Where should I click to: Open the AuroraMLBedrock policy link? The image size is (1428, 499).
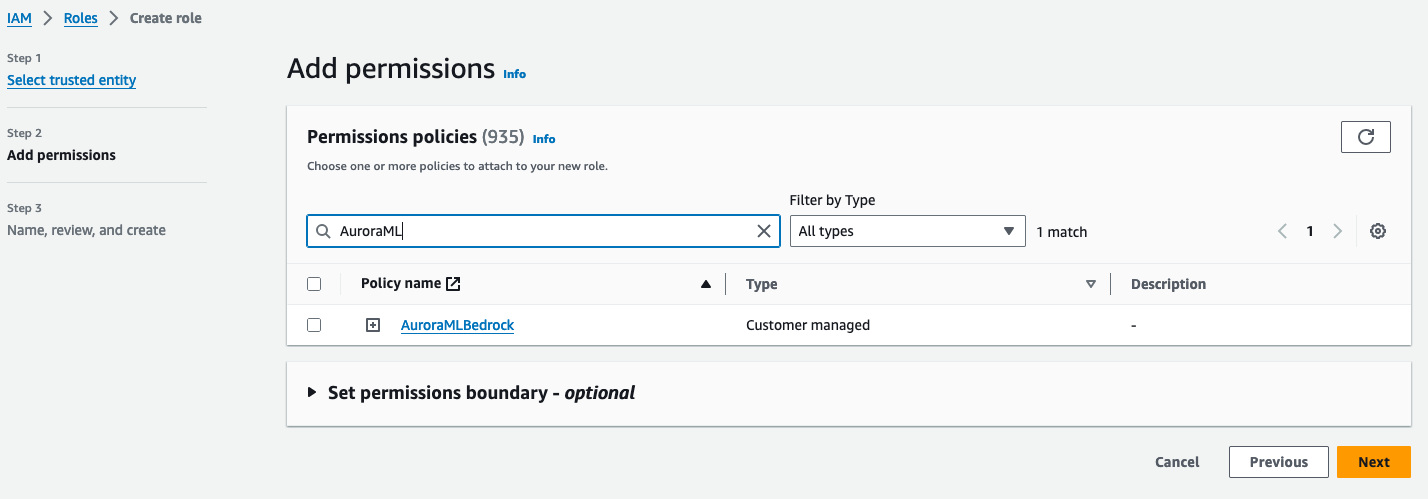click(457, 325)
